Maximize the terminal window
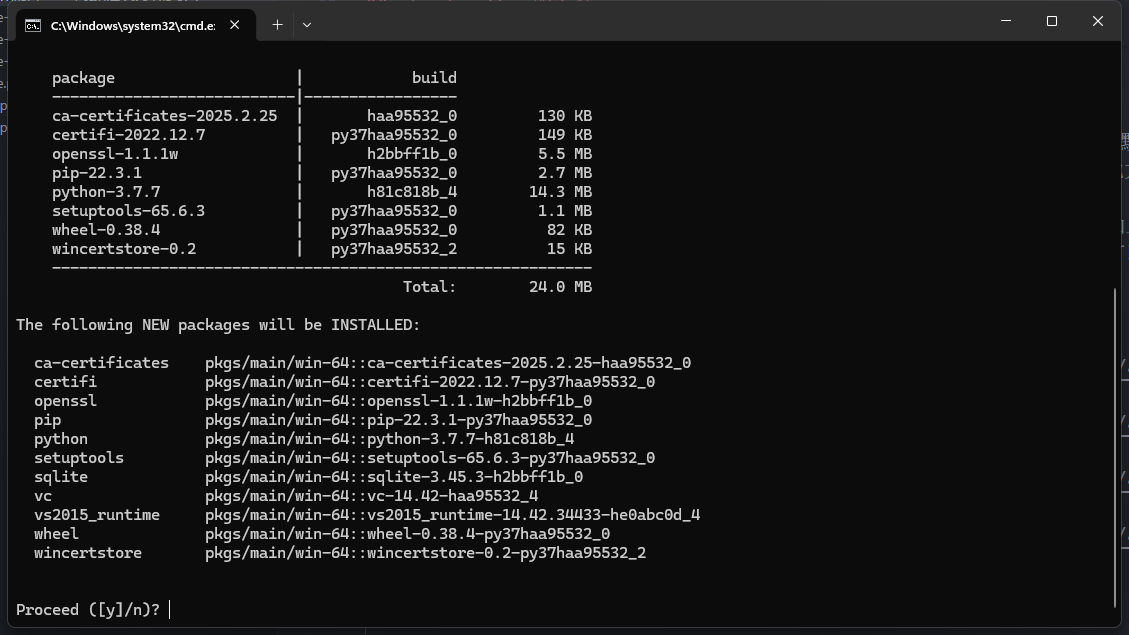This screenshot has width=1129, height=635. pos(1052,22)
